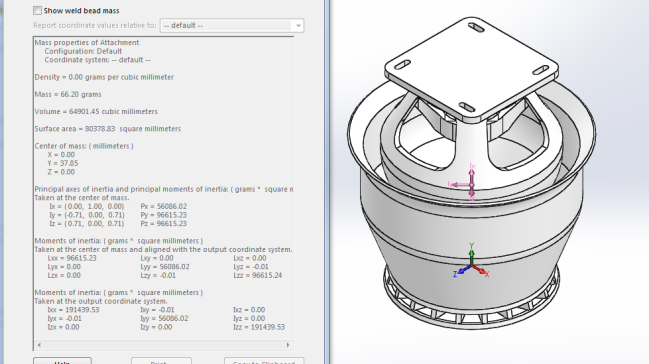Click the left arrow of horizontal scrollbar
649x364 pixels.
pos(39,345)
